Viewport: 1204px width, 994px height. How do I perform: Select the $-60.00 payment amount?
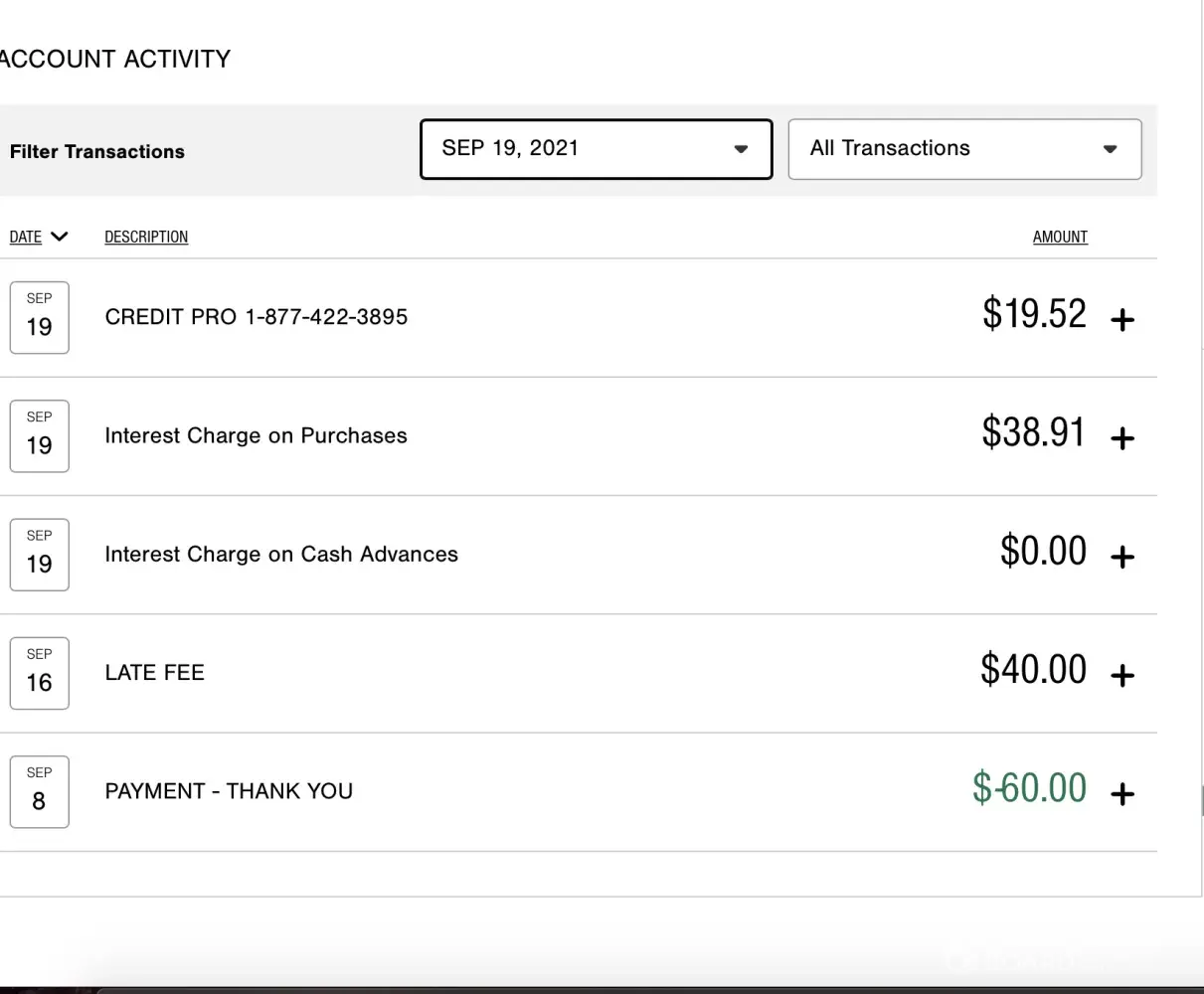[1029, 788]
